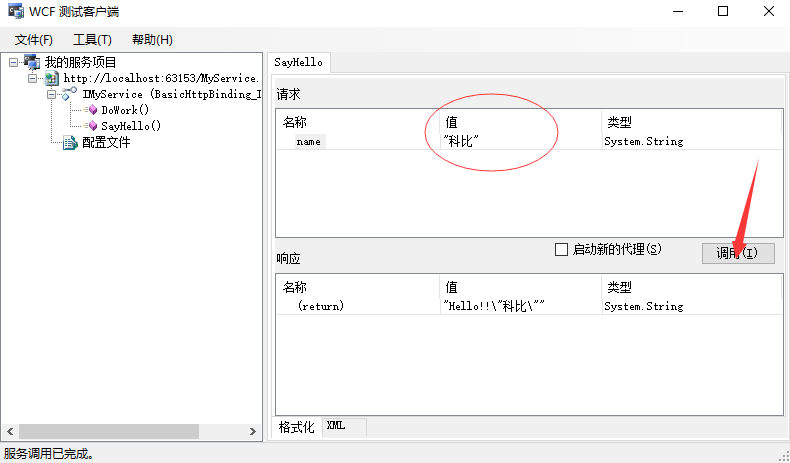The image size is (790, 463).
Task: Select DoWork() in the service tree
Action: tap(125, 110)
